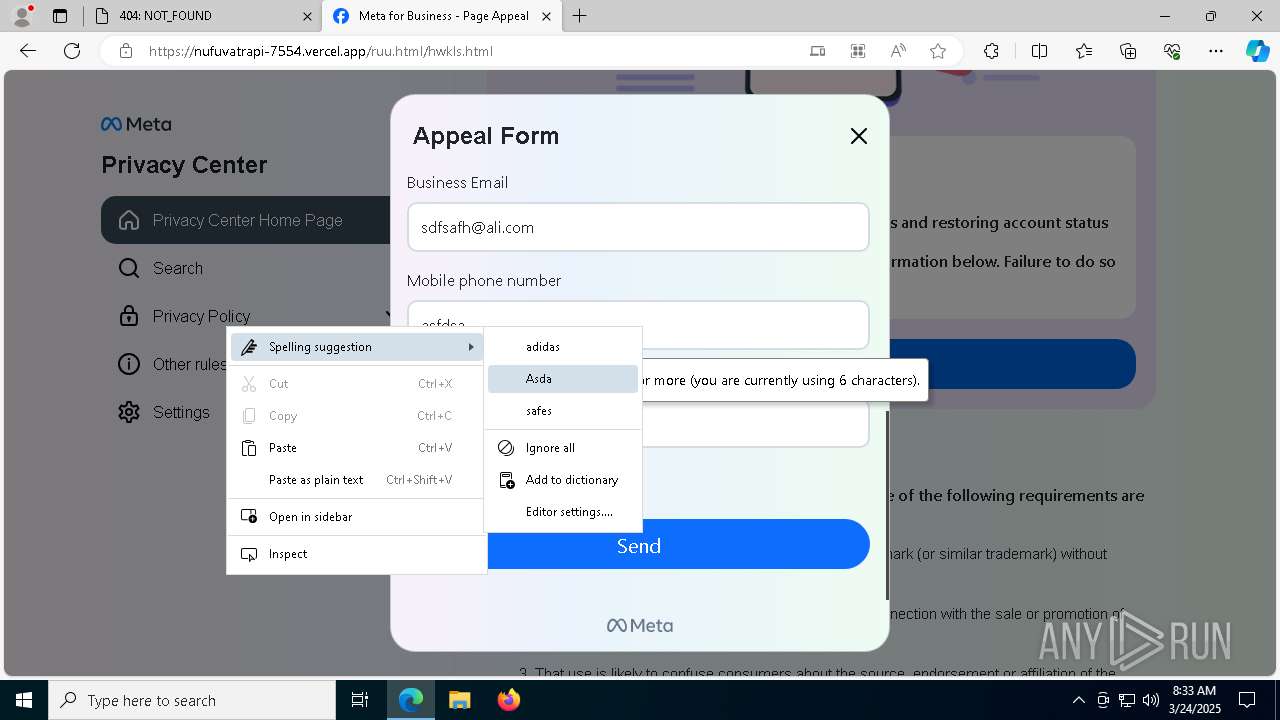Screen dimensions: 1280x720
Task: Add this page to favorites
Action: (938, 51)
